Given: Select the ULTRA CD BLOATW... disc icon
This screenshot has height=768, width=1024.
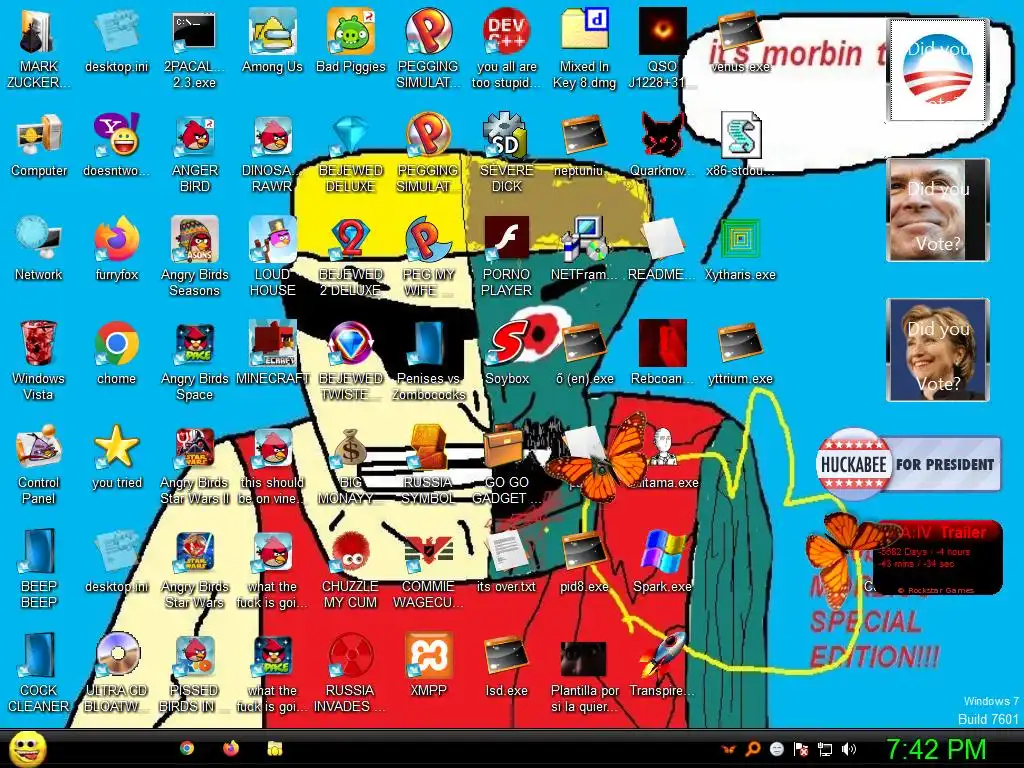Looking at the screenshot, I should 116,672.
